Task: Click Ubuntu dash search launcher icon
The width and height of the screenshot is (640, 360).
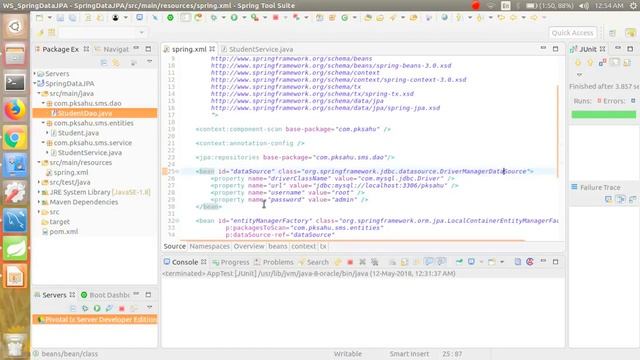Action: tap(15, 27)
